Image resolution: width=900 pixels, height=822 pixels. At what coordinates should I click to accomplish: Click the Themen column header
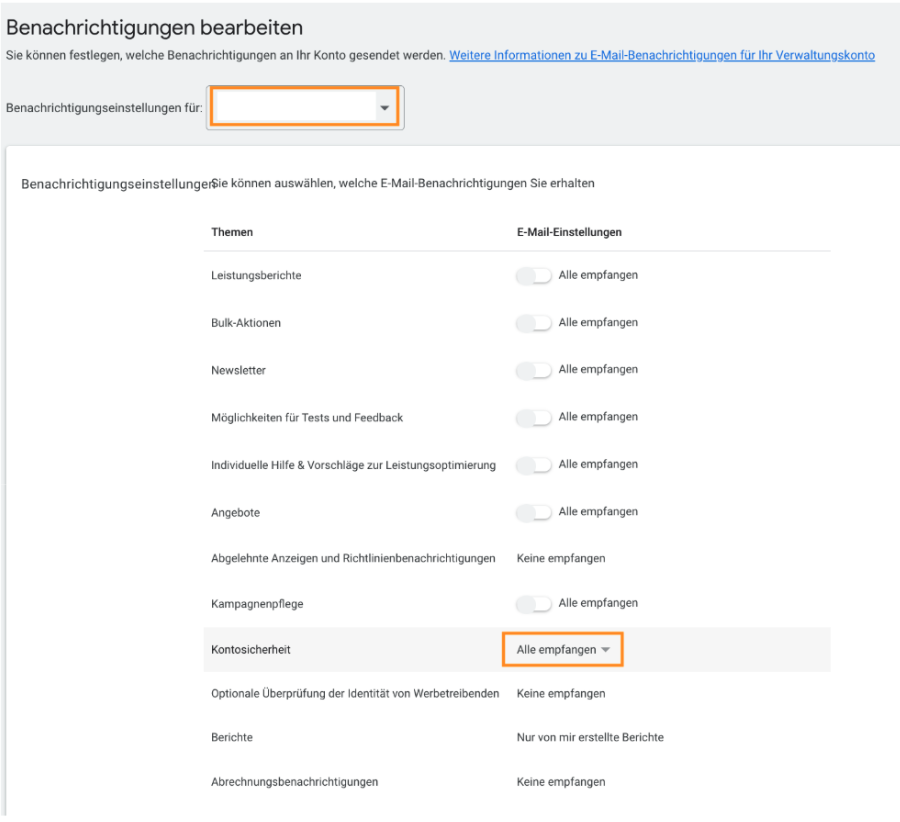(232, 232)
